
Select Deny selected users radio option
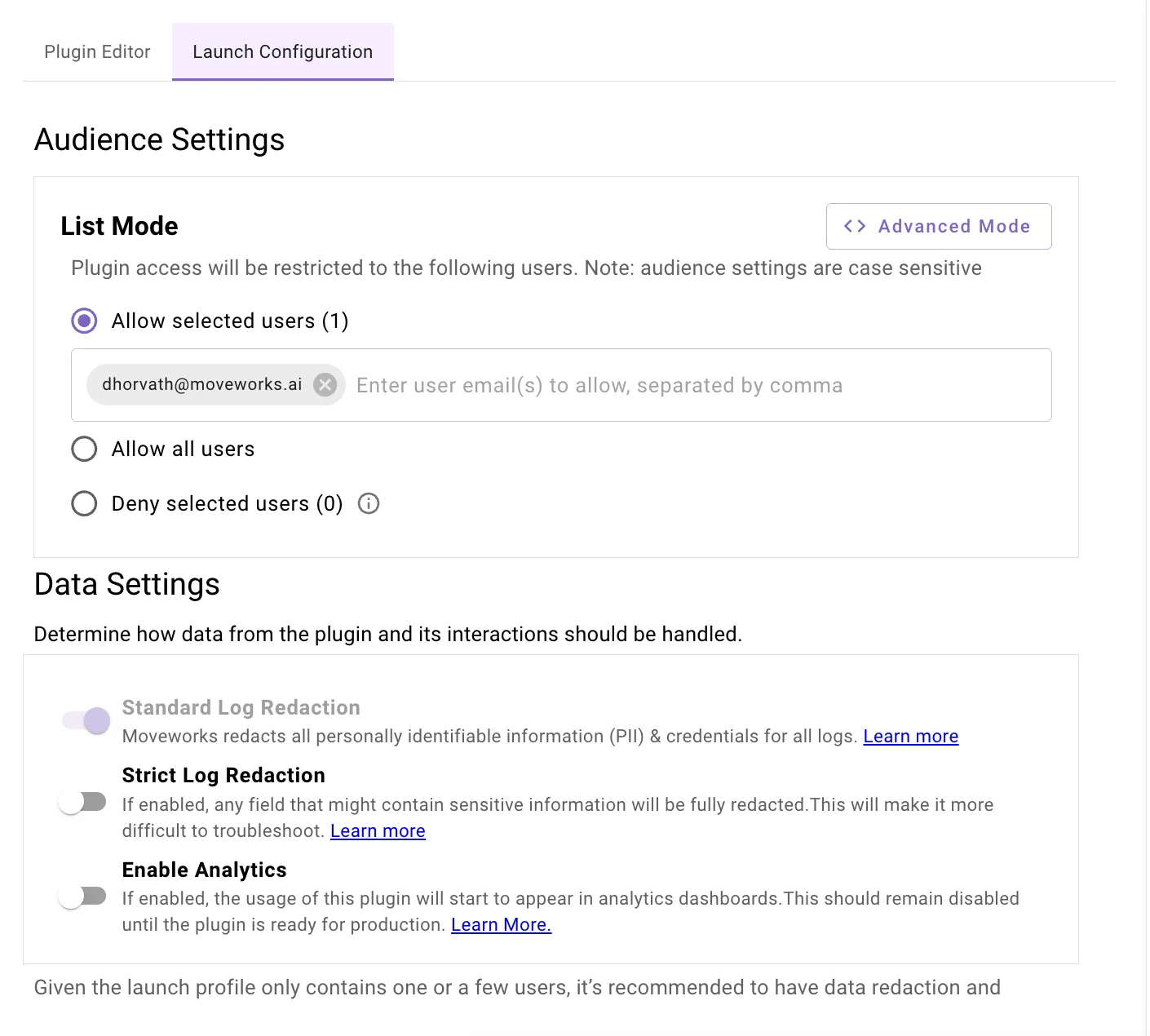click(84, 503)
